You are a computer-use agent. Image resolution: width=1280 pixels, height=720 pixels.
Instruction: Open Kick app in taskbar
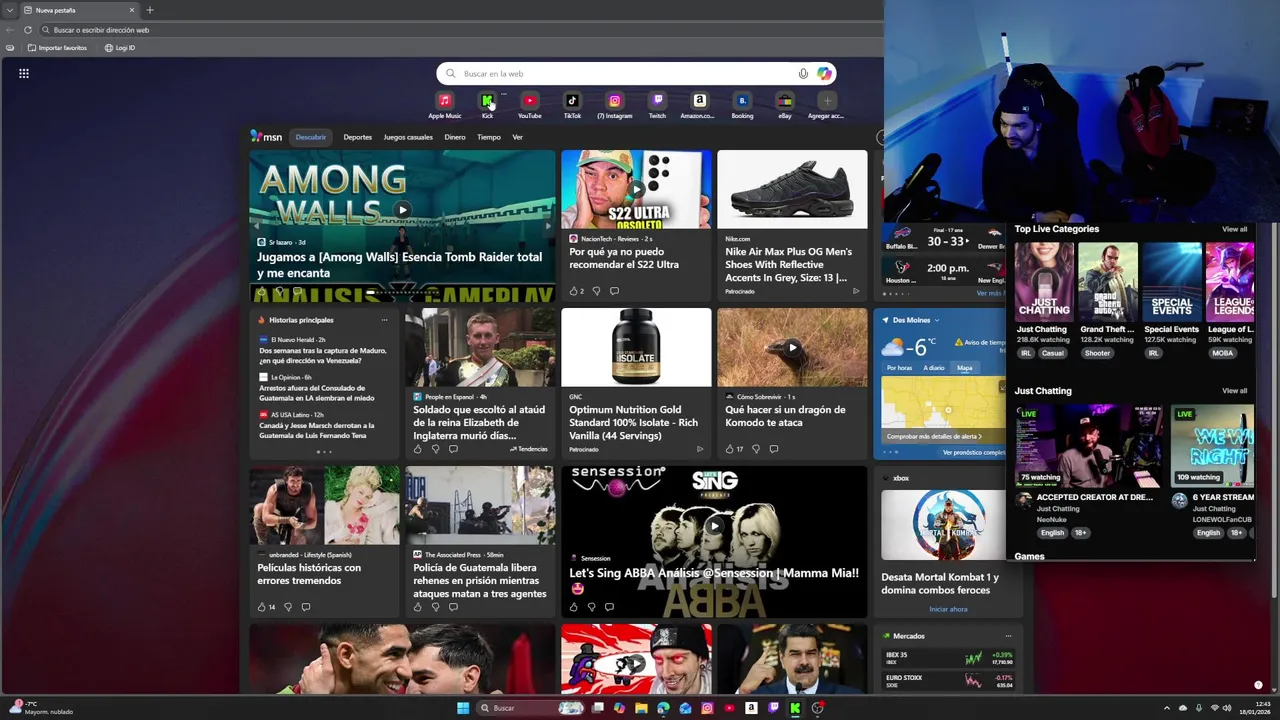pyautogui.click(x=795, y=708)
